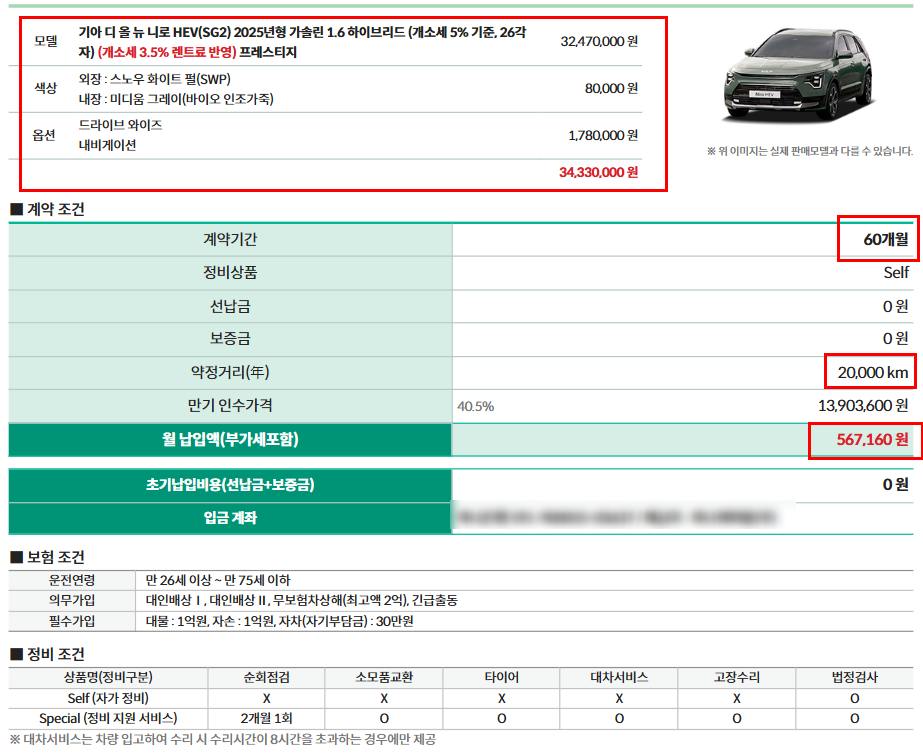The width and height of the screenshot is (923, 755).
Task: Click the 옵션 row label
Action: click(x=44, y=135)
